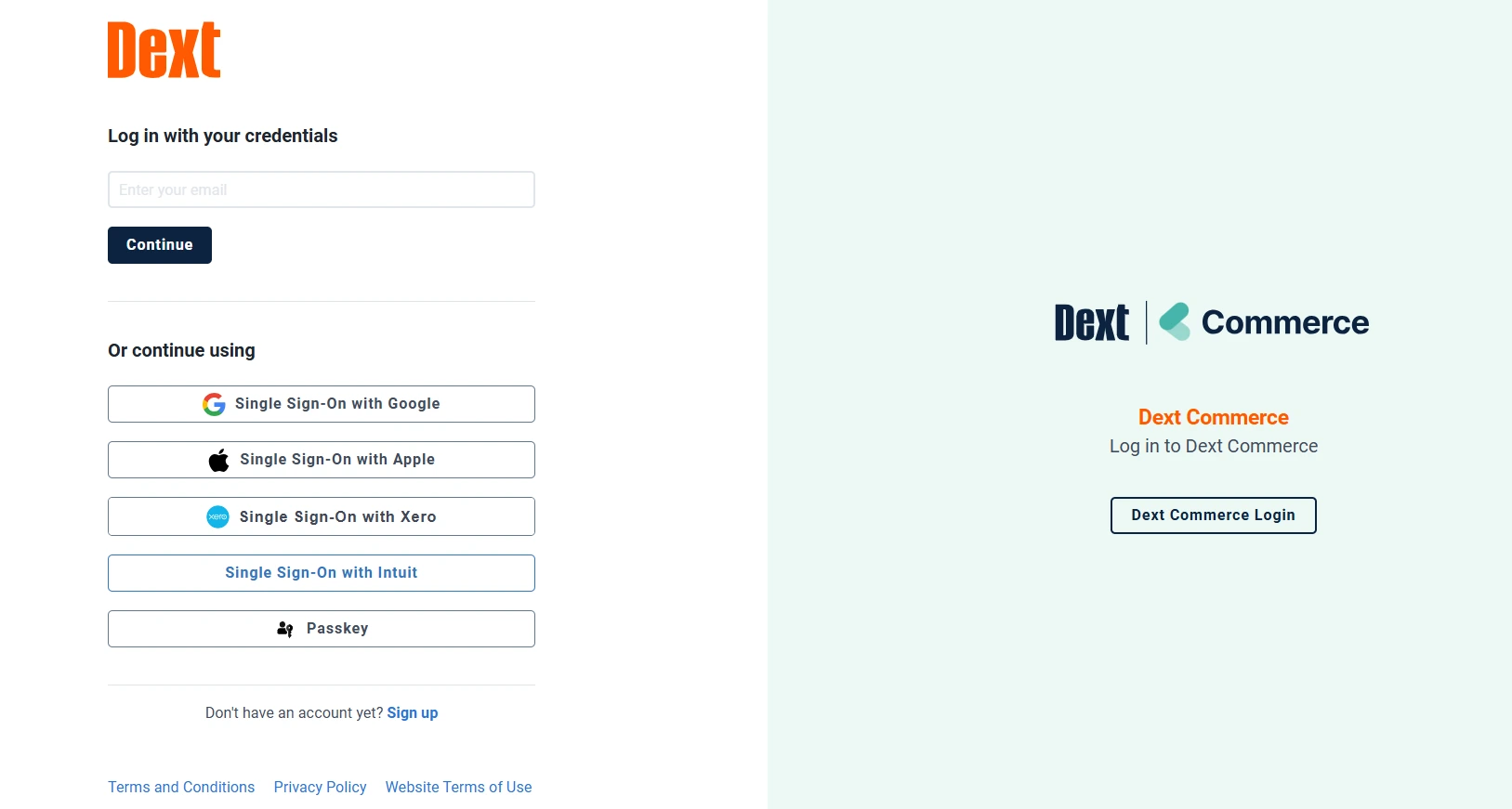This screenshot has width=1512, height=809.
Task: Focus the 'Enter your email' field
Action: [322, 189]
